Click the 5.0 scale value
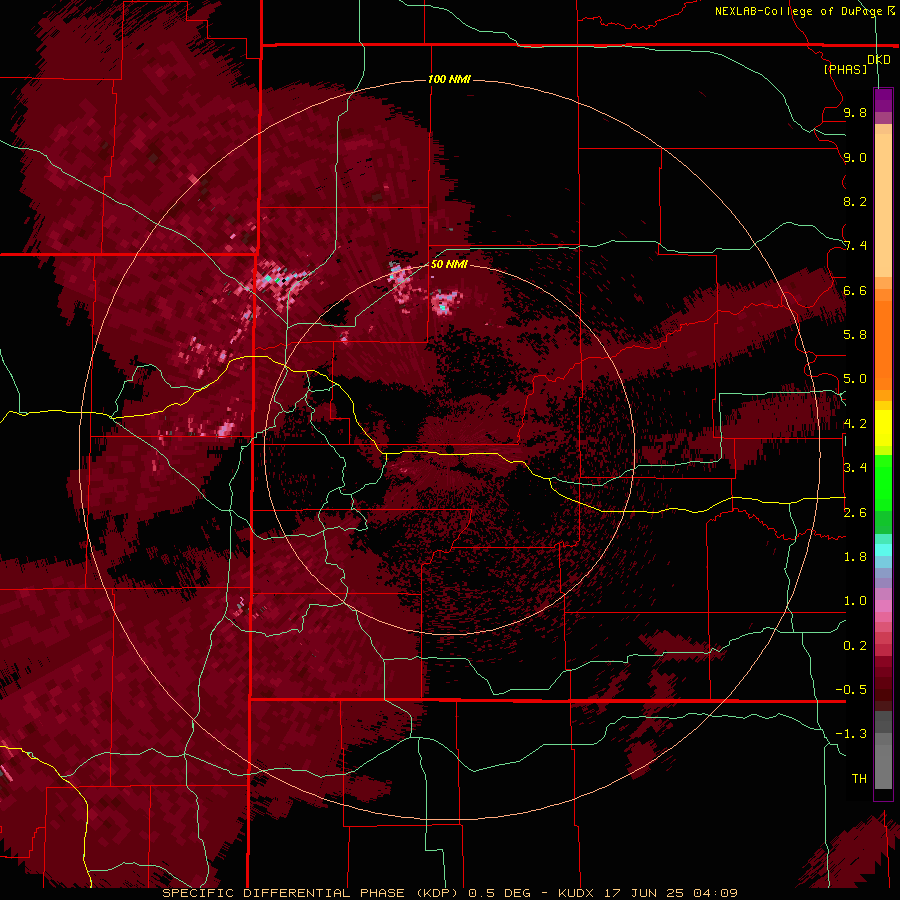Viewport: 900px width, 900px height. (855, 379)
